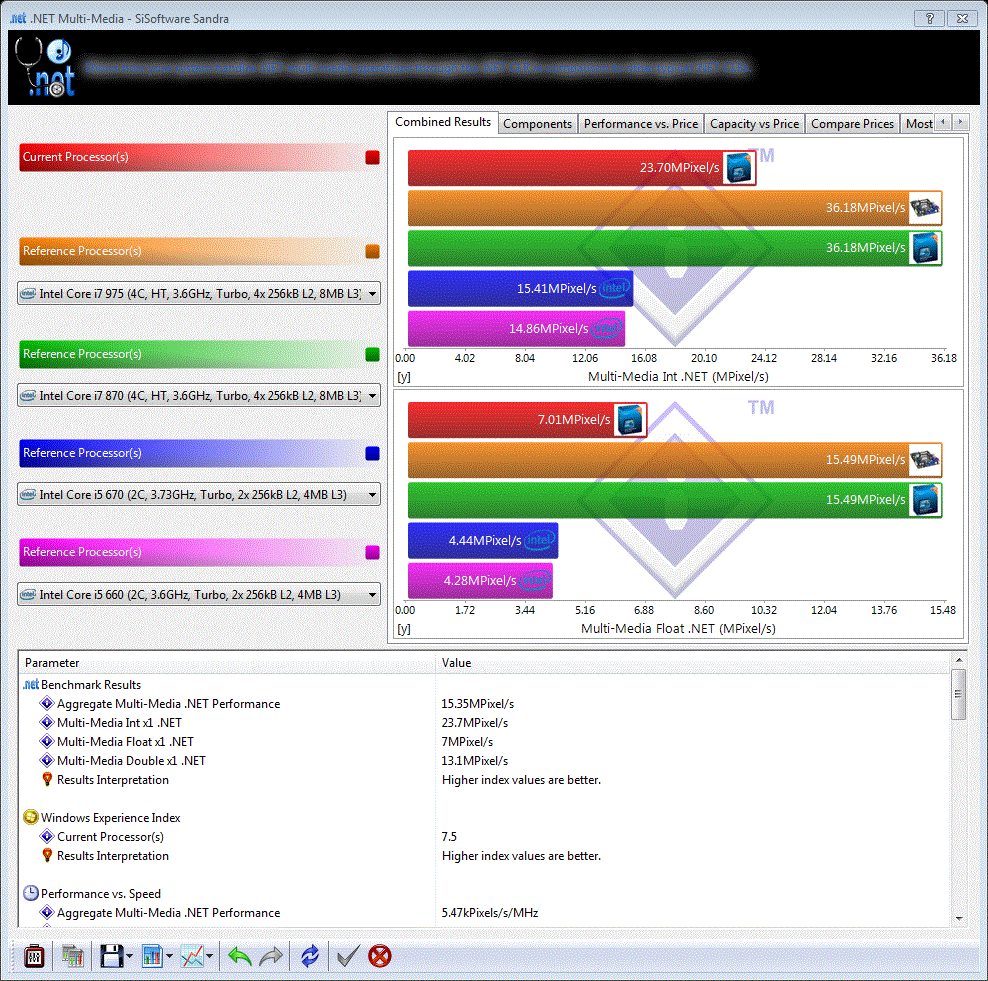Open the benchmark options meter icon
The height and width of the screenshot is (981, 988).
34,956
